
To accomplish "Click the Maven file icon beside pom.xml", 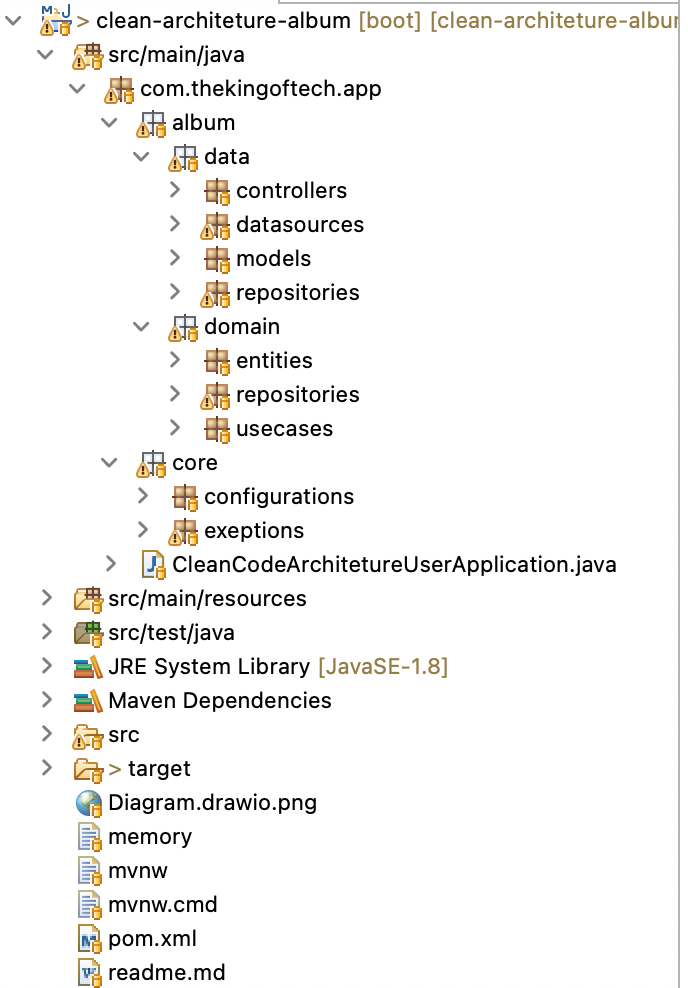I will pyautogui.click(x=89, y=938).
